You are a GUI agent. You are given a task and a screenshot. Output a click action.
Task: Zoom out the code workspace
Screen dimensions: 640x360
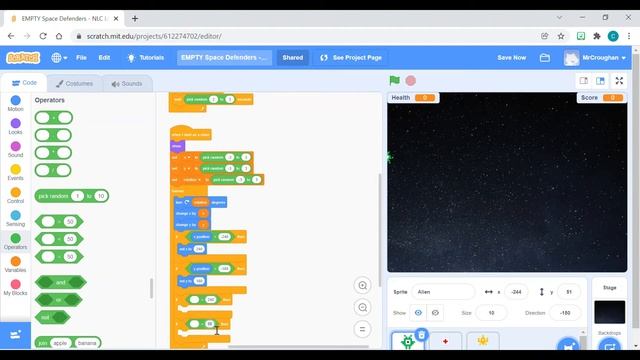362,307
